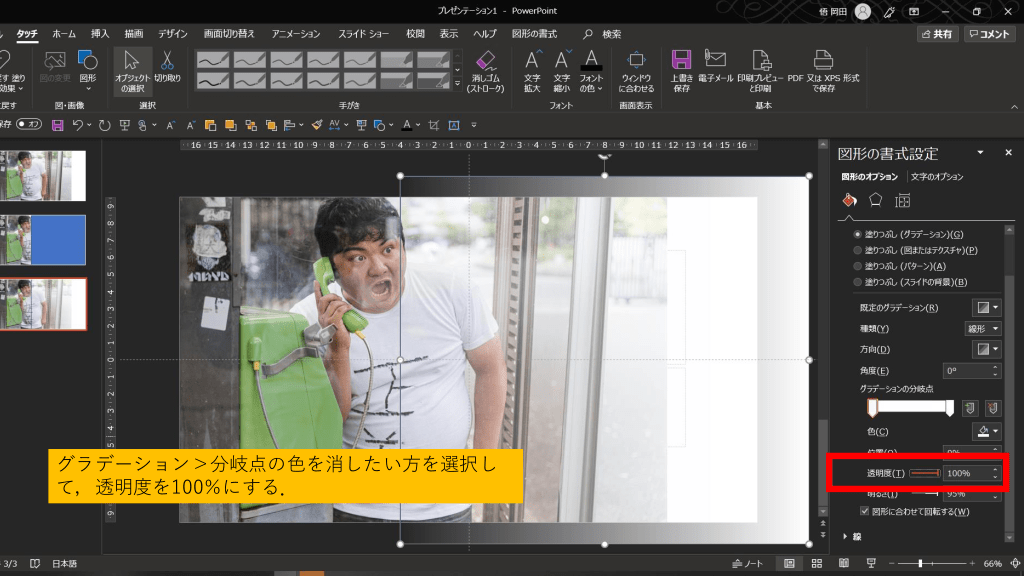1024x576 pixels.
Task: Click the transparency slider
Action: pos(924,473)
